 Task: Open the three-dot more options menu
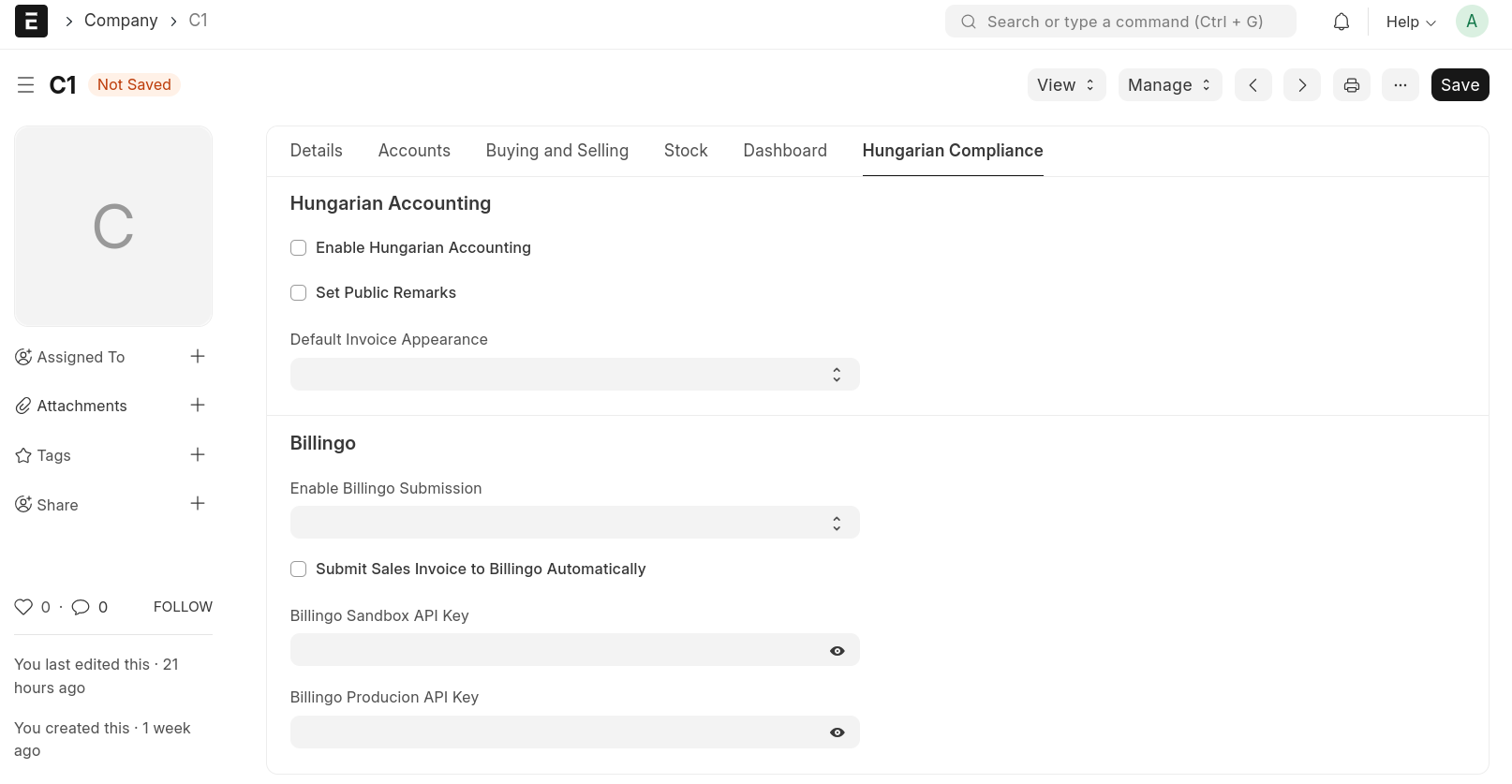[1400, 85]
